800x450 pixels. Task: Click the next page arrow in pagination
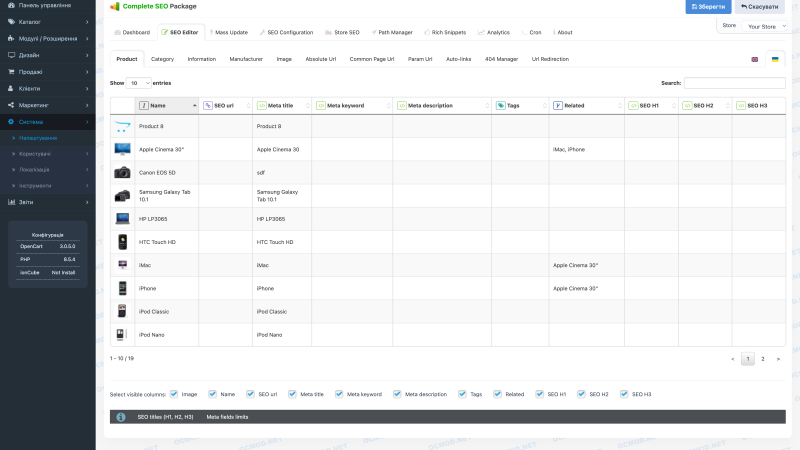point(778,359)
